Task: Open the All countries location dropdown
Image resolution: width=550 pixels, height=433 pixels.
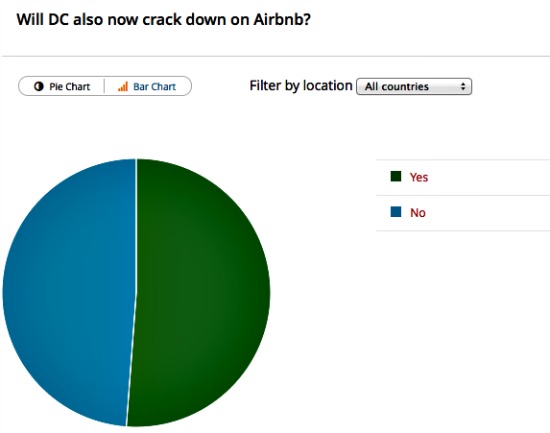Action: click(x=414, y=86)
